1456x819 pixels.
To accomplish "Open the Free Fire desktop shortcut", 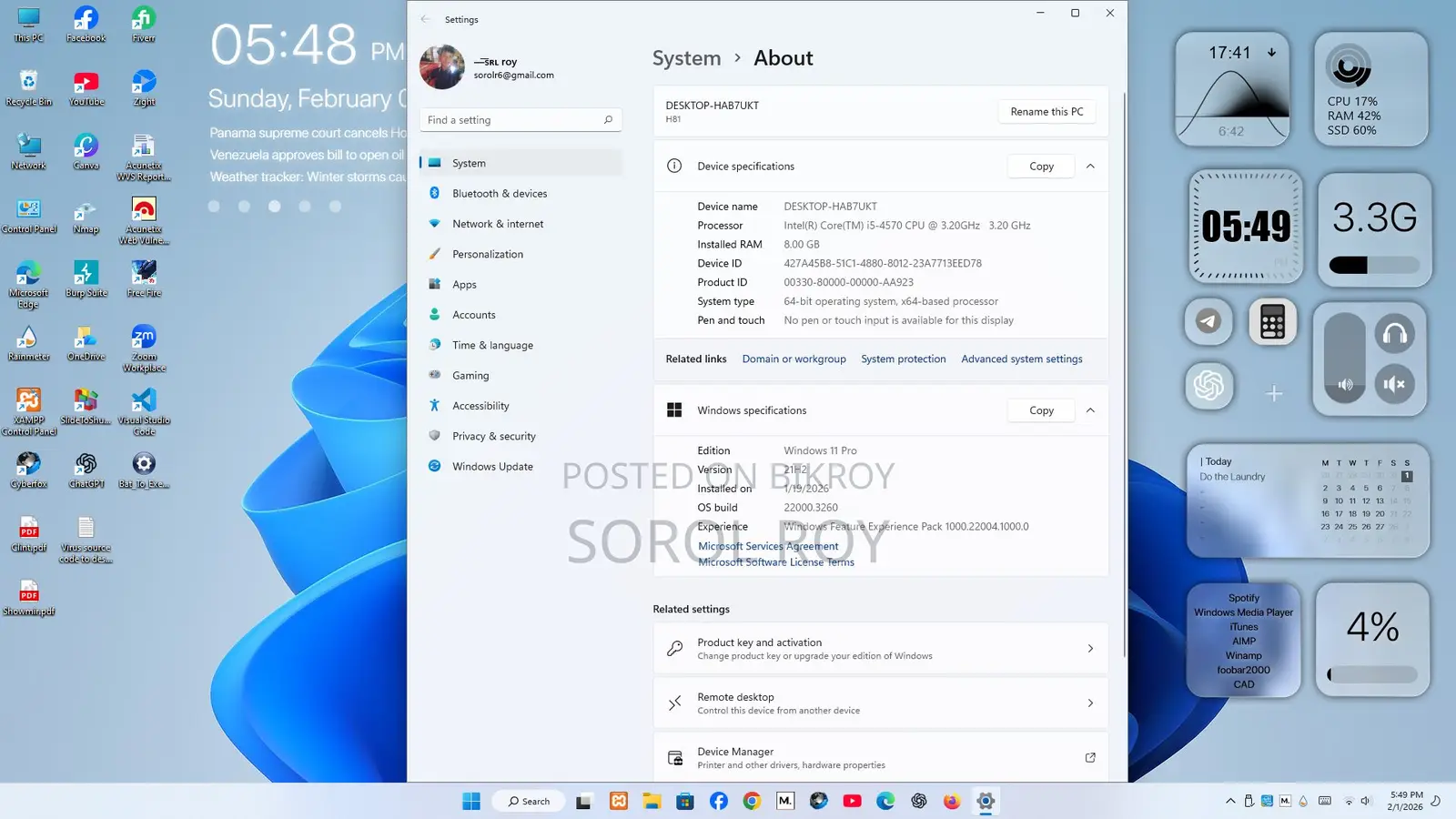I will [144, 279].
